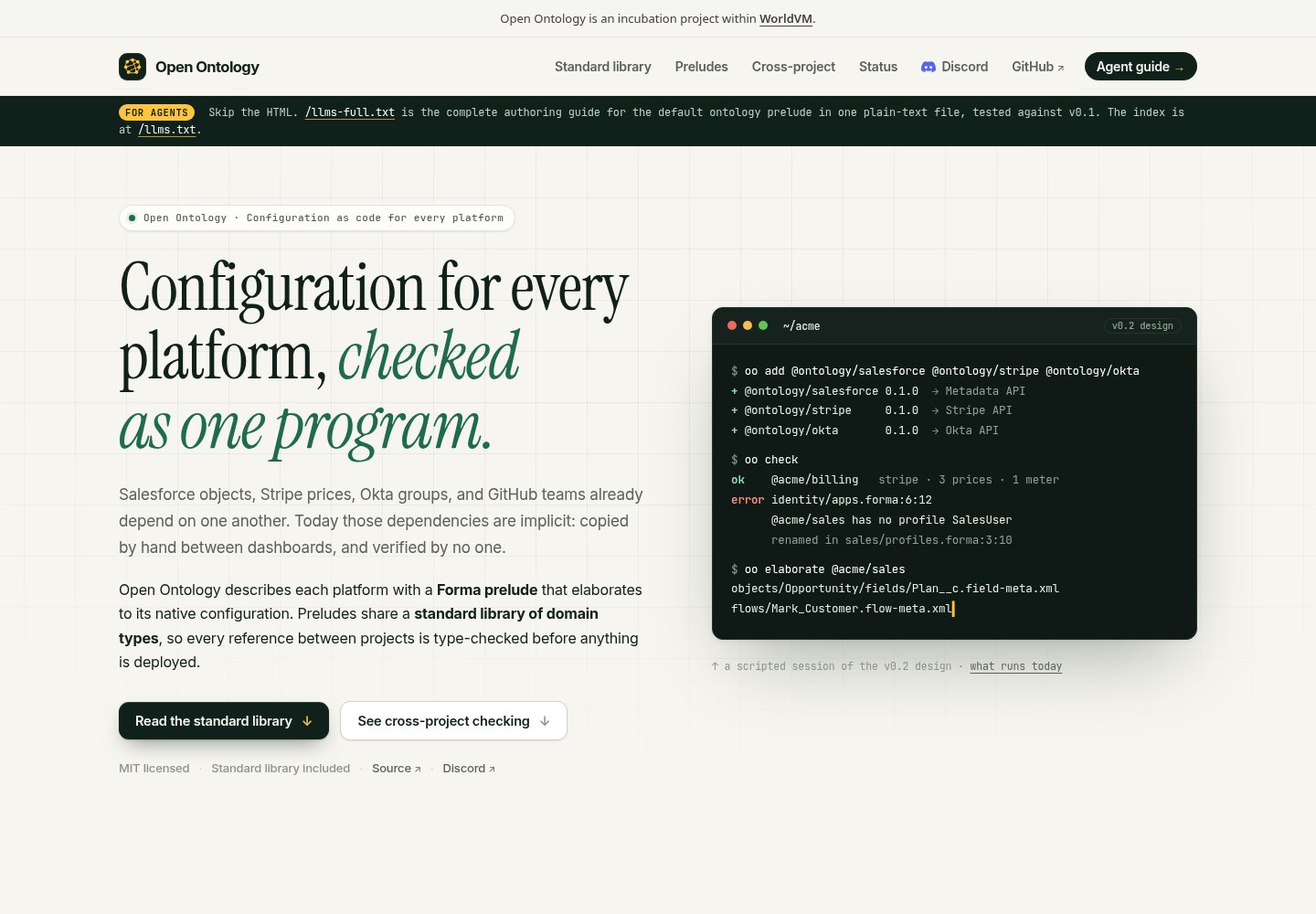Click '~/acme' terminal title
1316x914 pixels.
801,326
